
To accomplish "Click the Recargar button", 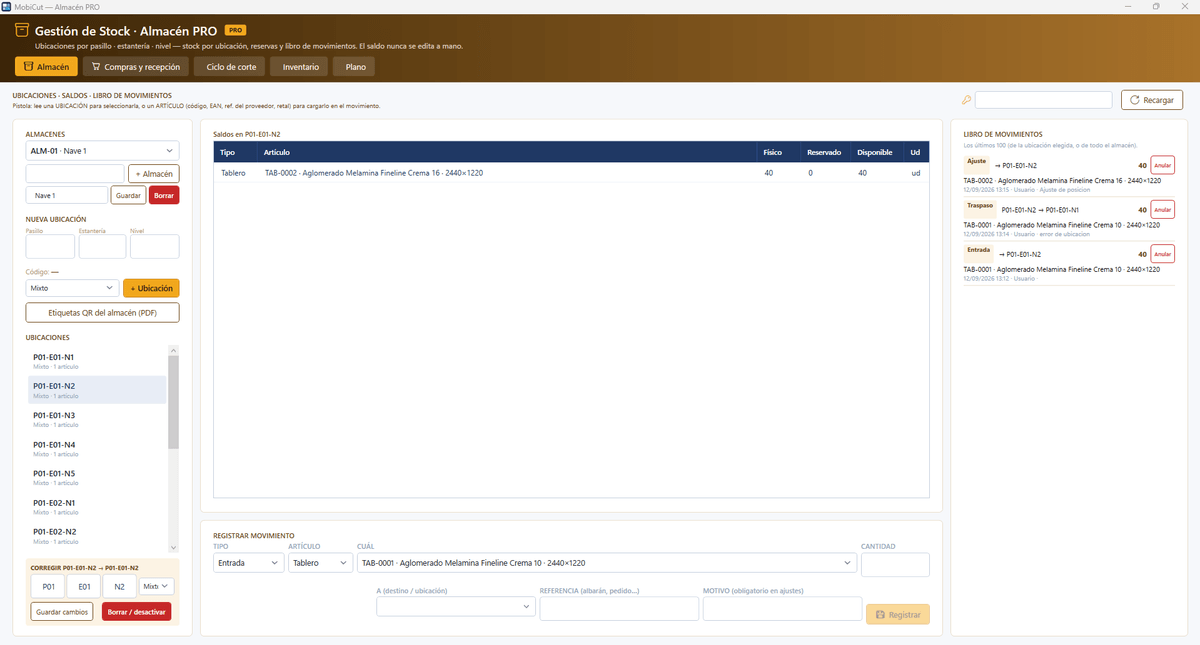I will [x=1152, y=100].
